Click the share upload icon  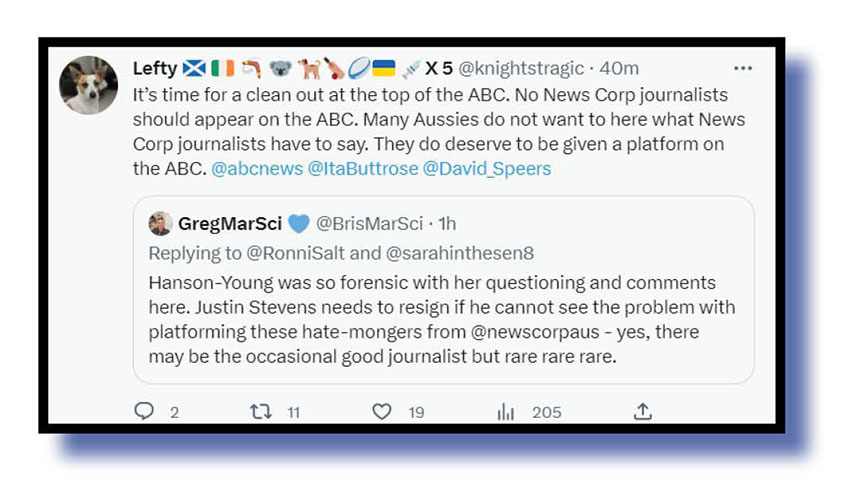643,411
